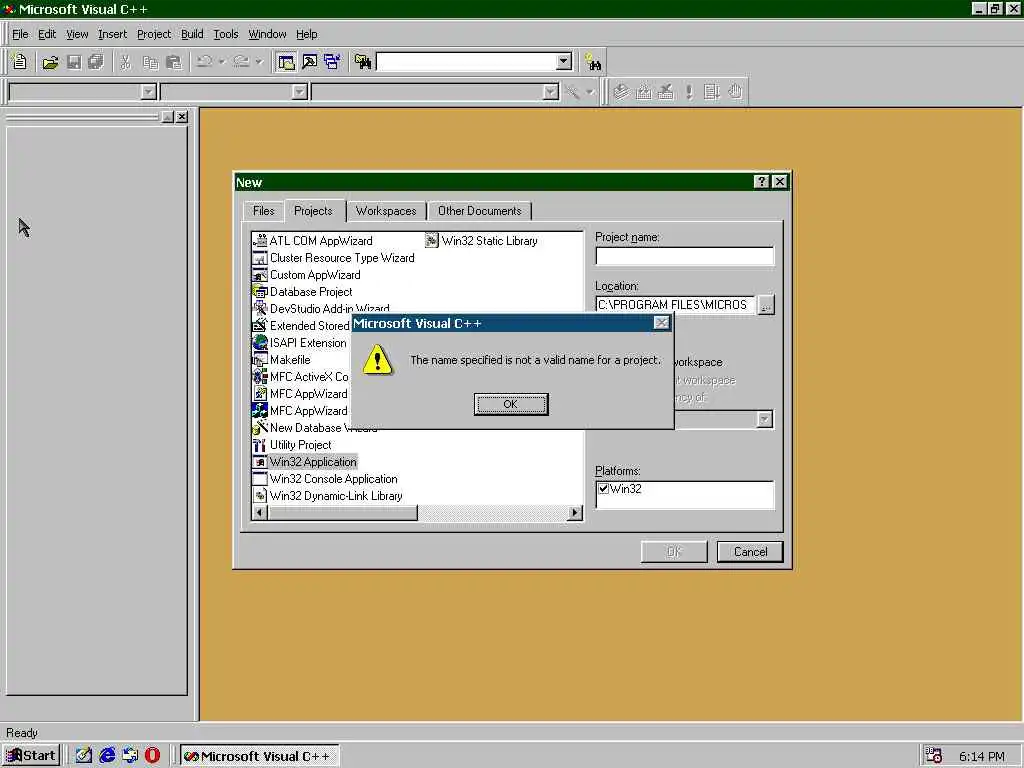Click the Compile toolbar icon
Viewport: 1024px width, 768px height.
(621, 92)
